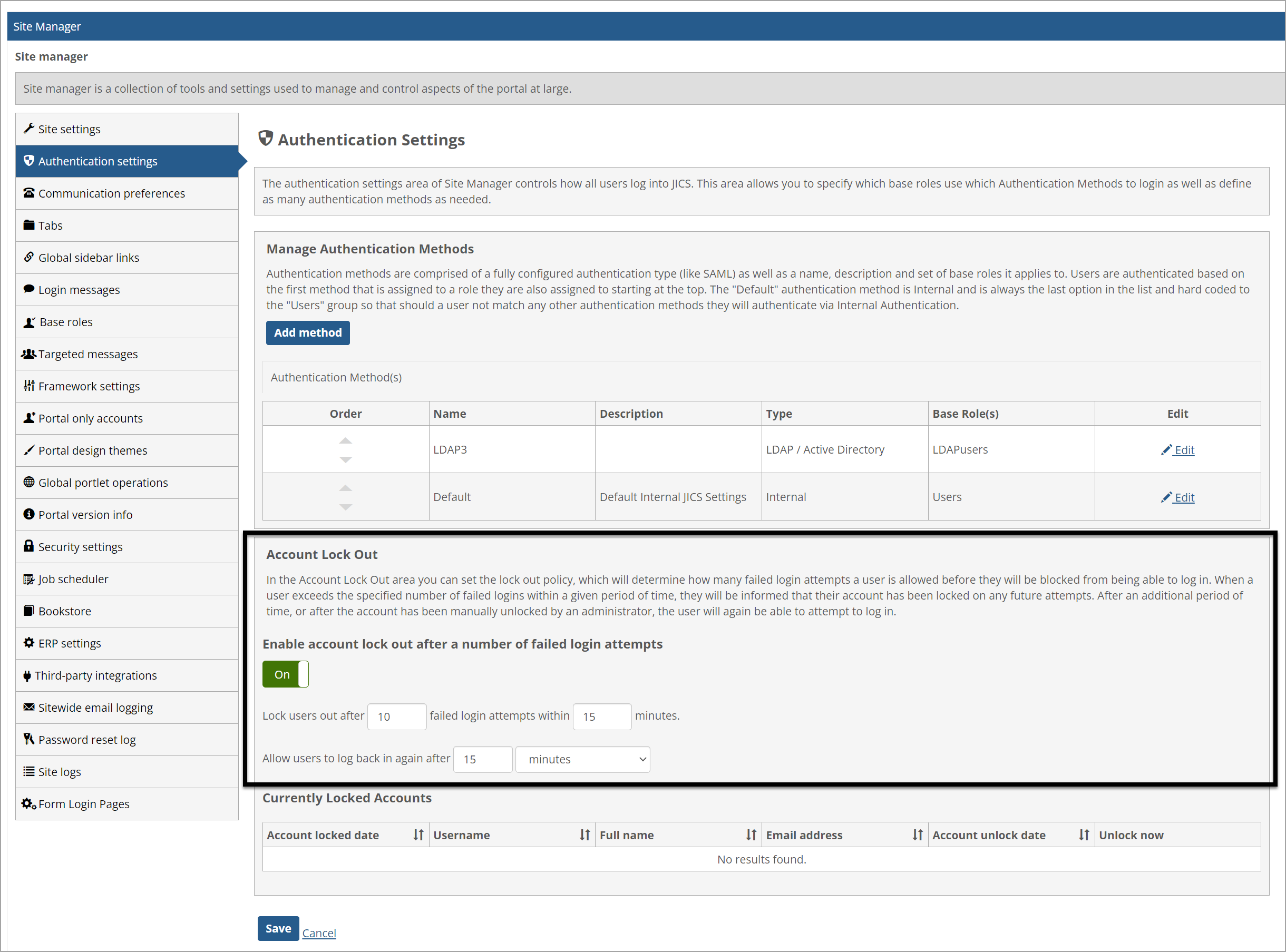Image resolution: width=1286 pixels, height=952 pixels.
Task: Switch to the Base roles section
Action: pos(65,321)
